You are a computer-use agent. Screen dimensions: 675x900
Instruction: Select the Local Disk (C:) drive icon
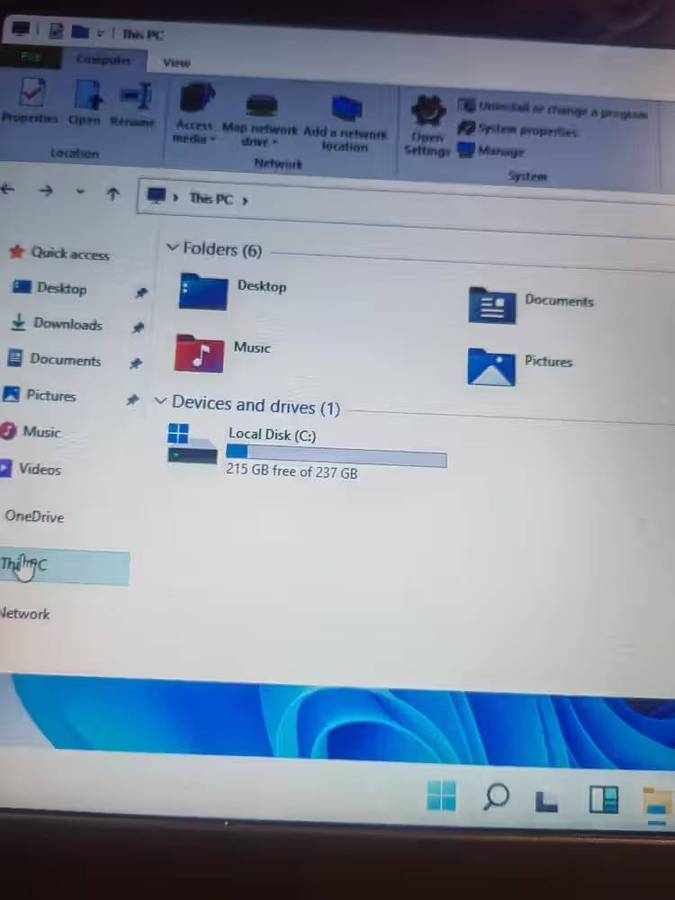(192, 444)
